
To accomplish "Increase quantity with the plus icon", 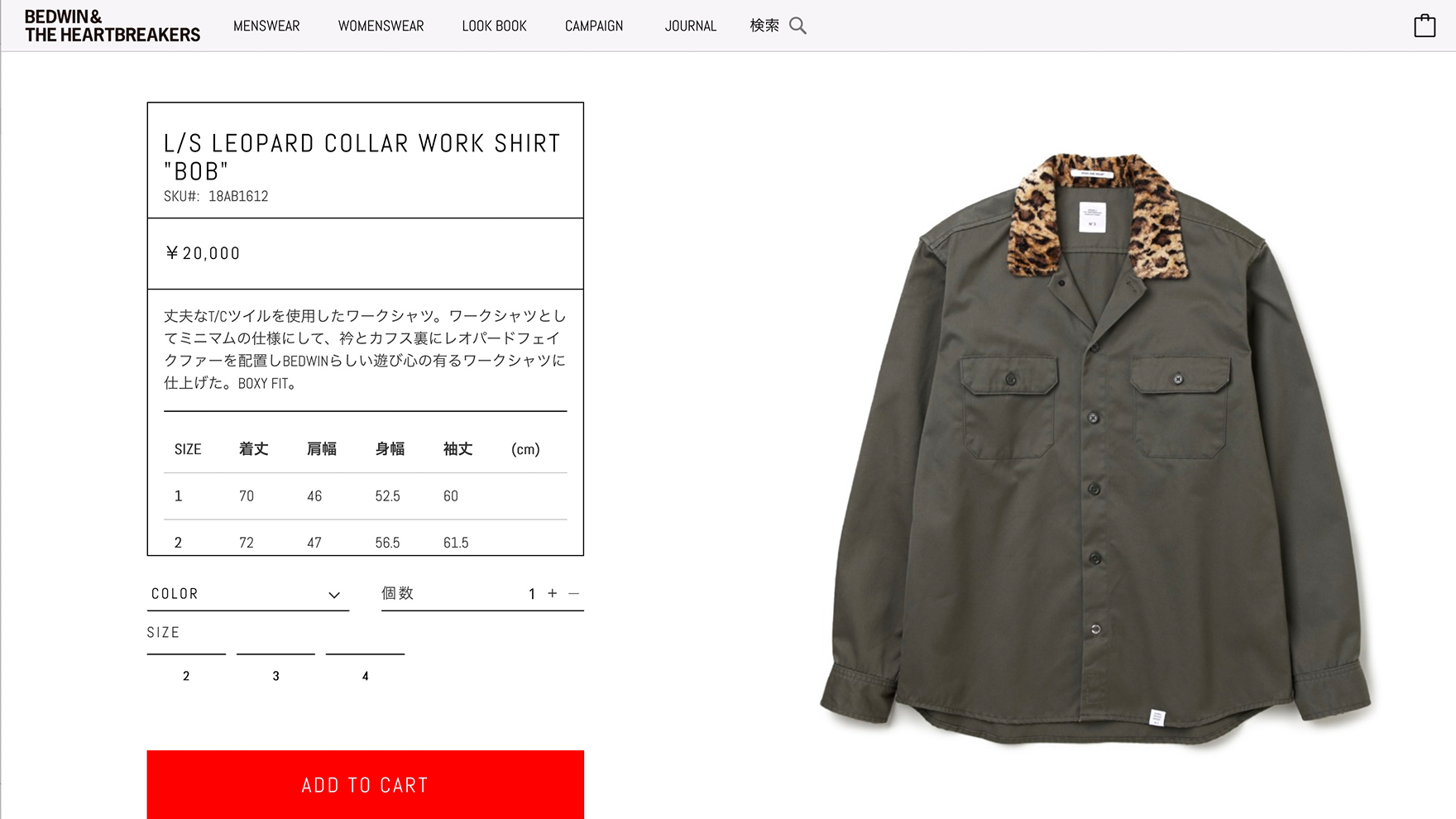I will click(553, 593).
